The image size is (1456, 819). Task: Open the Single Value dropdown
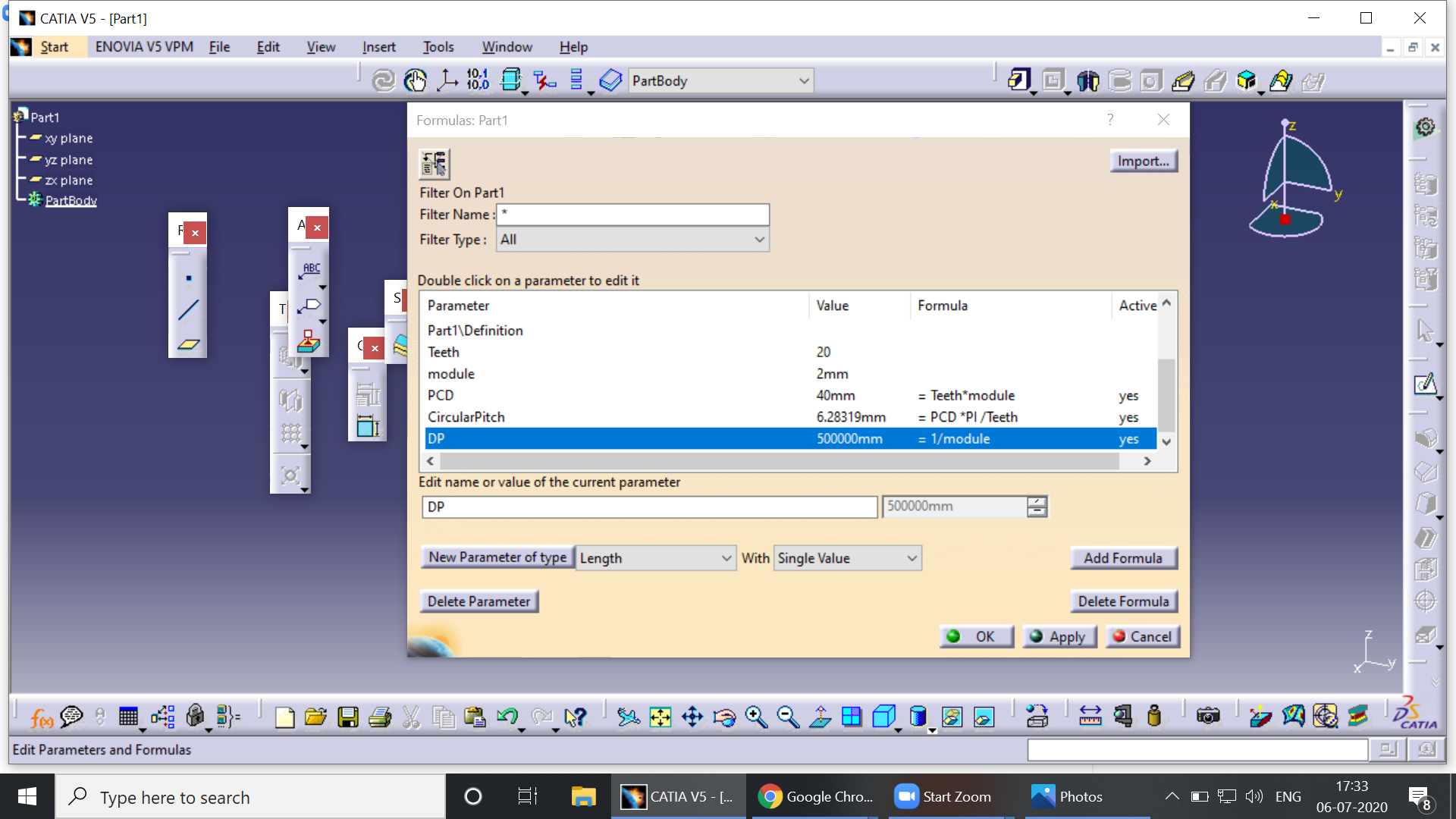847,559
